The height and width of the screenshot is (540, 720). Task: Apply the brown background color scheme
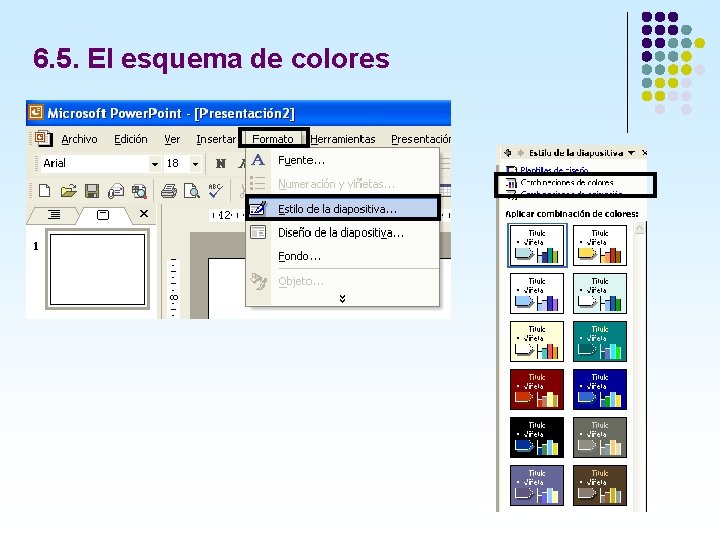pyautogui.click(x=600, y=485)
